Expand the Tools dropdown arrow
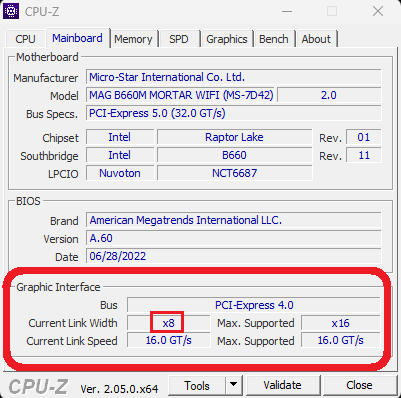 click(234, 386)
